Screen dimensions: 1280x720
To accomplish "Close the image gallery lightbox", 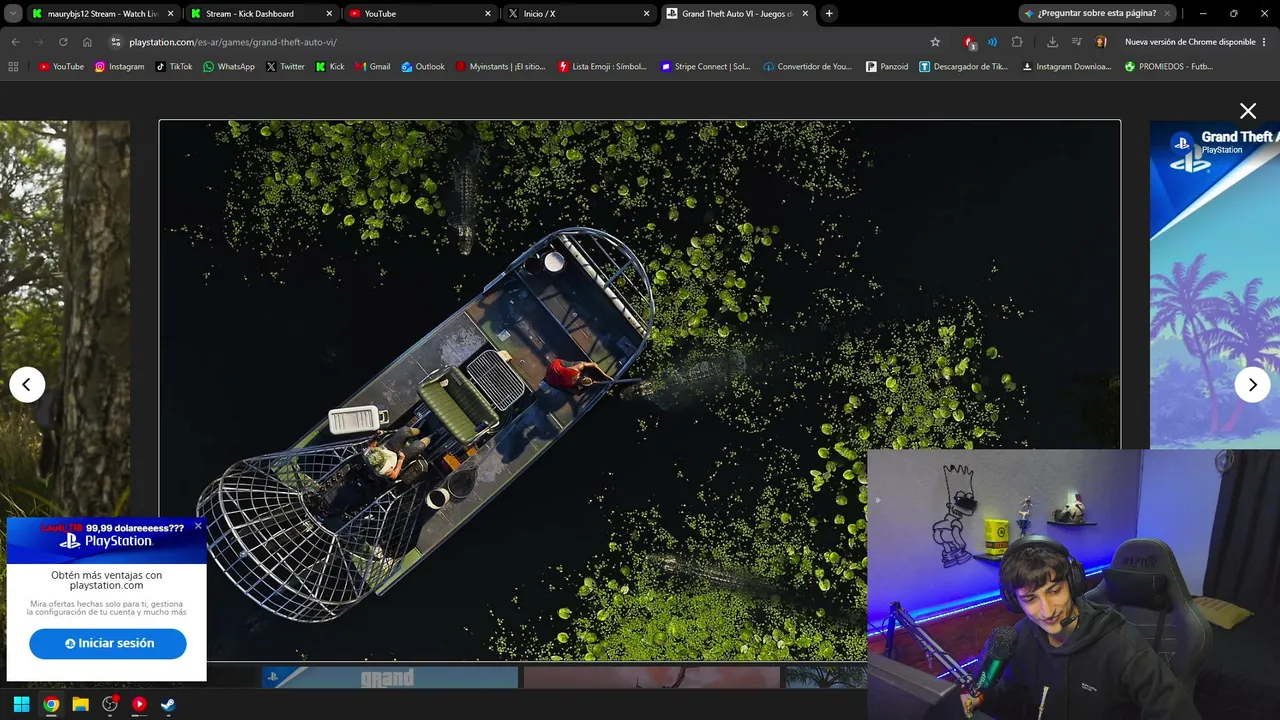I will 1248,111.
